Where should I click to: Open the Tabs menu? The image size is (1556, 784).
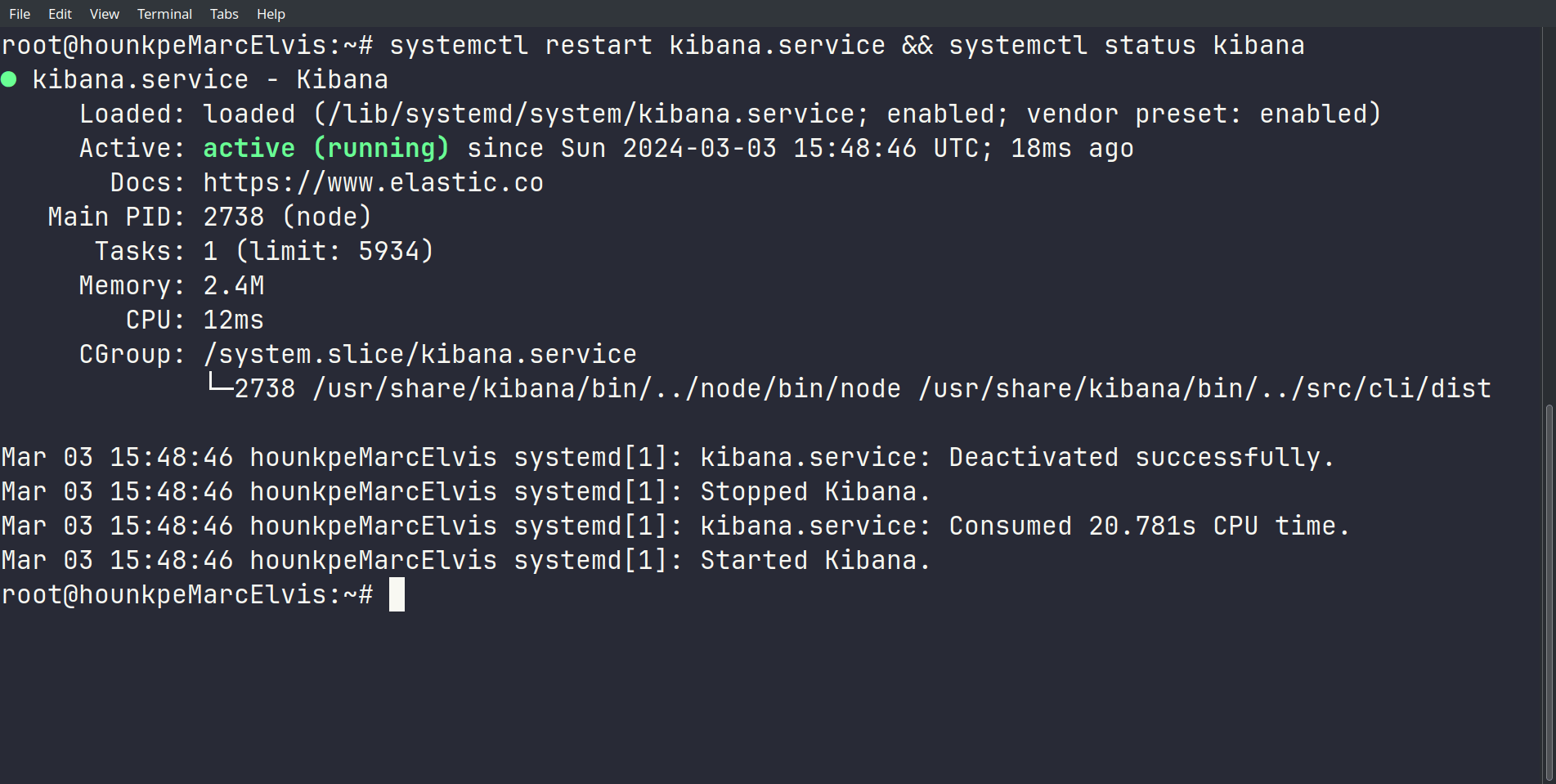click(x=224, y=14)
